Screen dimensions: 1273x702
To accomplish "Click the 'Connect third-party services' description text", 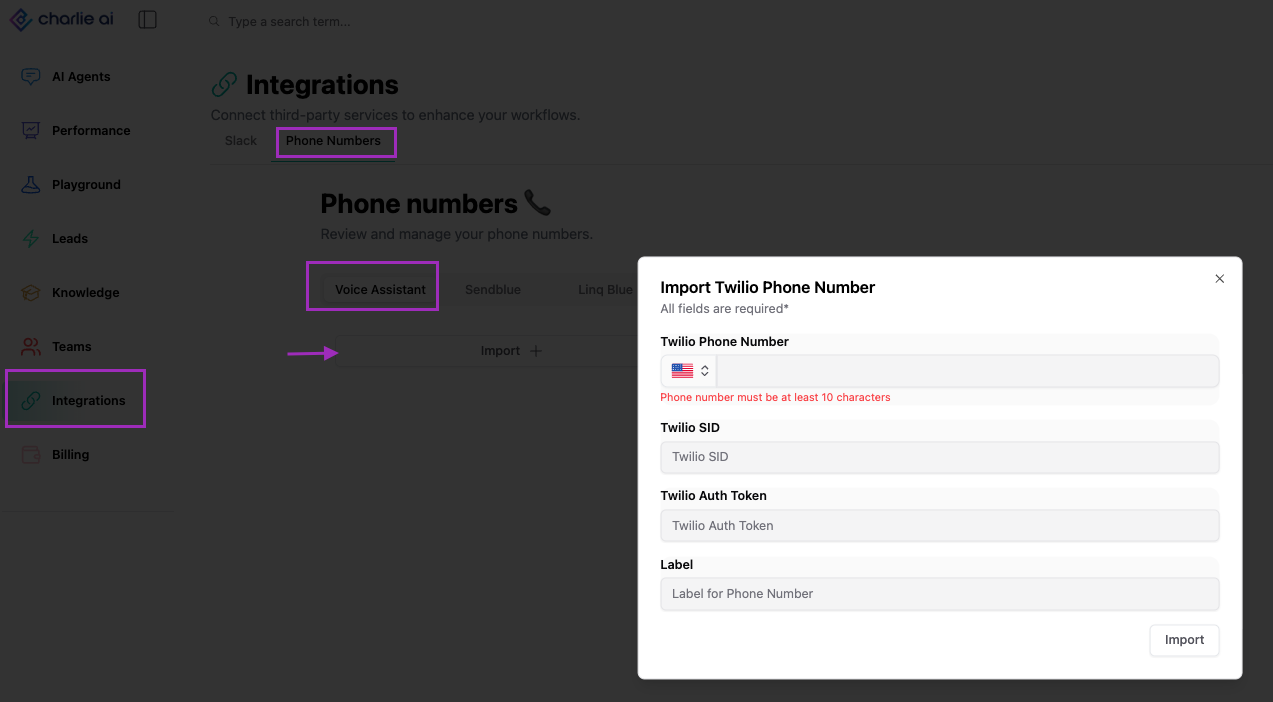I will click(x=396, y=115).
